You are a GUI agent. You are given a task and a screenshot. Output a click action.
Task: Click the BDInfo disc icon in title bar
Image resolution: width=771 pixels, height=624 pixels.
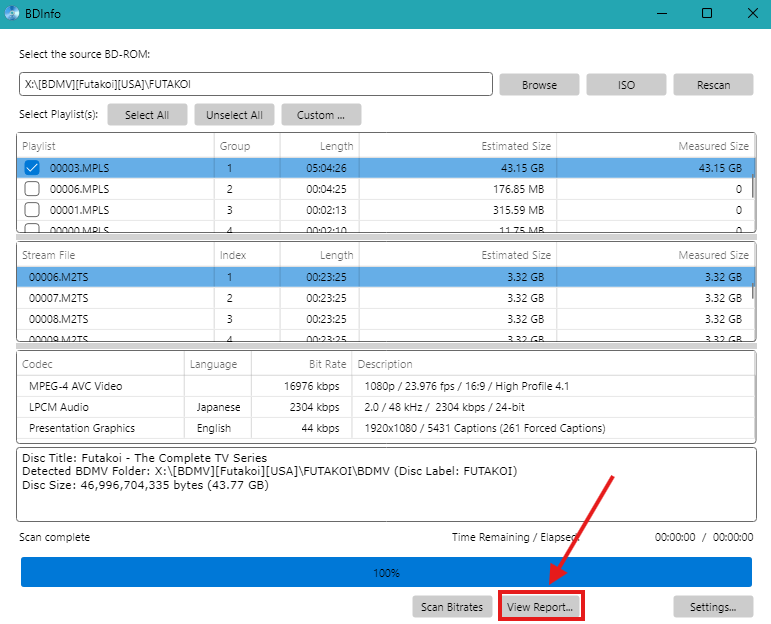[12, 13]
